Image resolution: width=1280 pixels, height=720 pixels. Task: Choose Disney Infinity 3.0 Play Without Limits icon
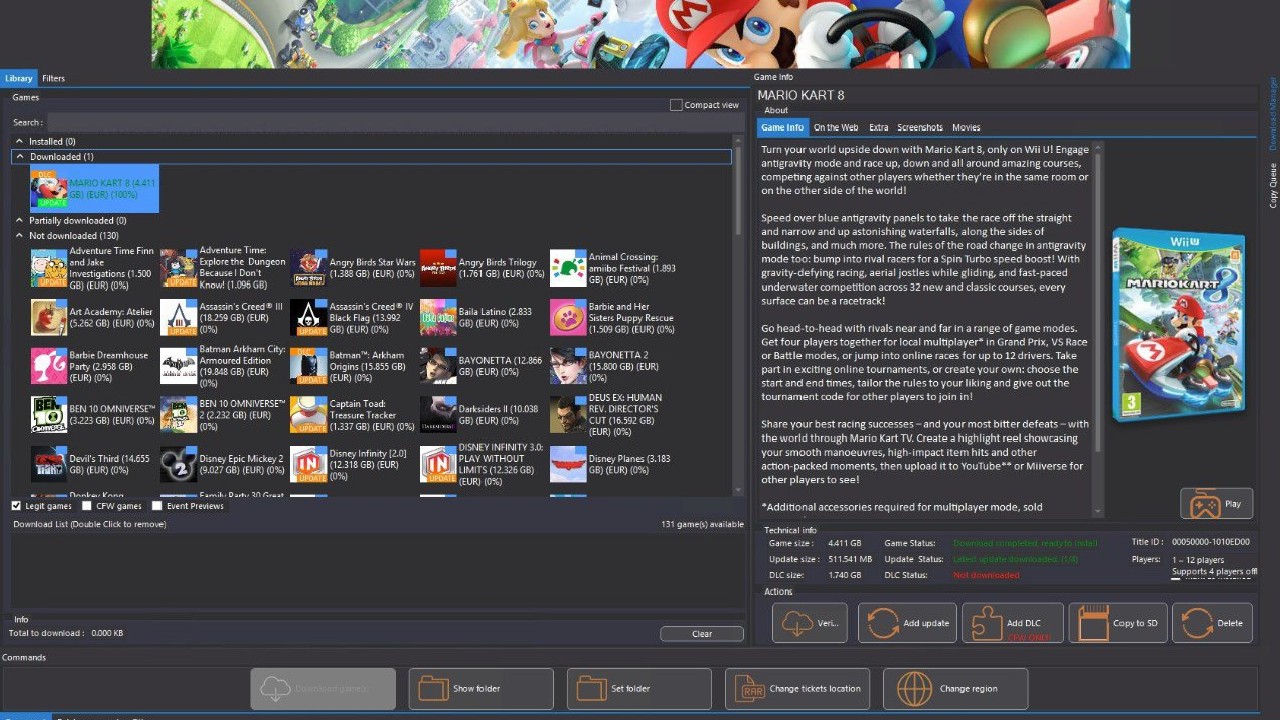tap(438, 464)
